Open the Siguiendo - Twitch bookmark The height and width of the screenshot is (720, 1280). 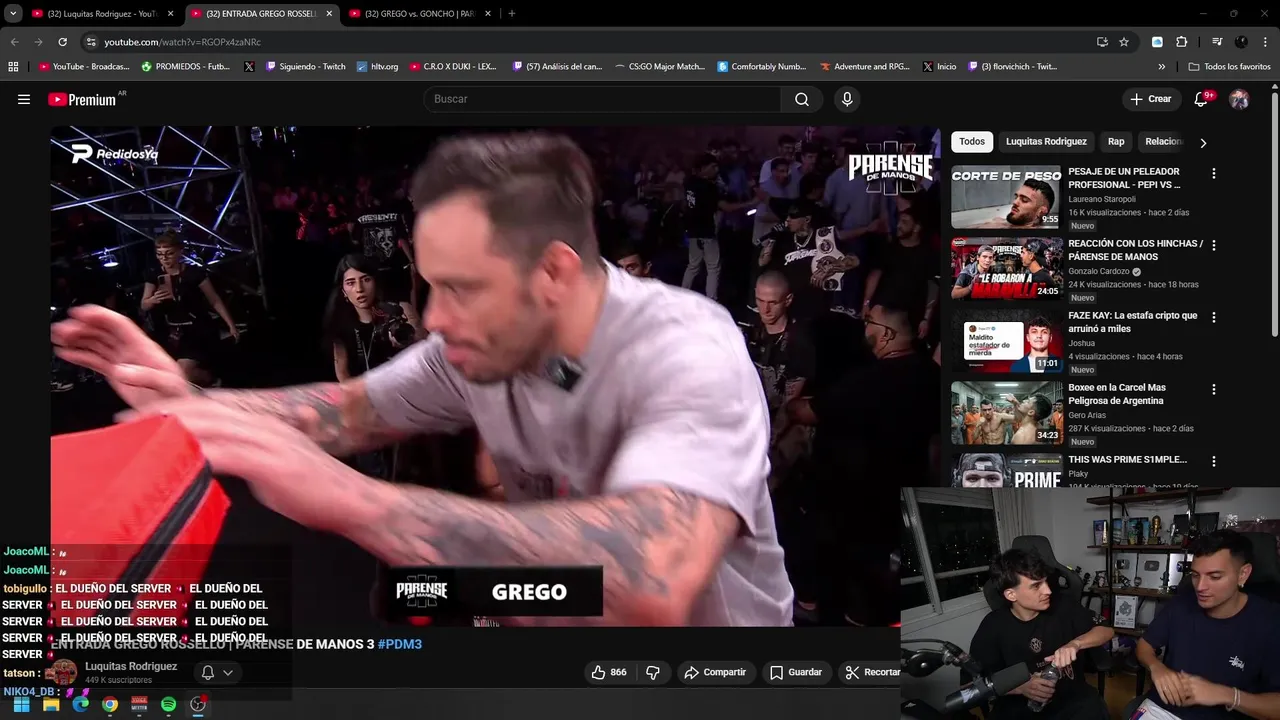click(x=305, y=66)
